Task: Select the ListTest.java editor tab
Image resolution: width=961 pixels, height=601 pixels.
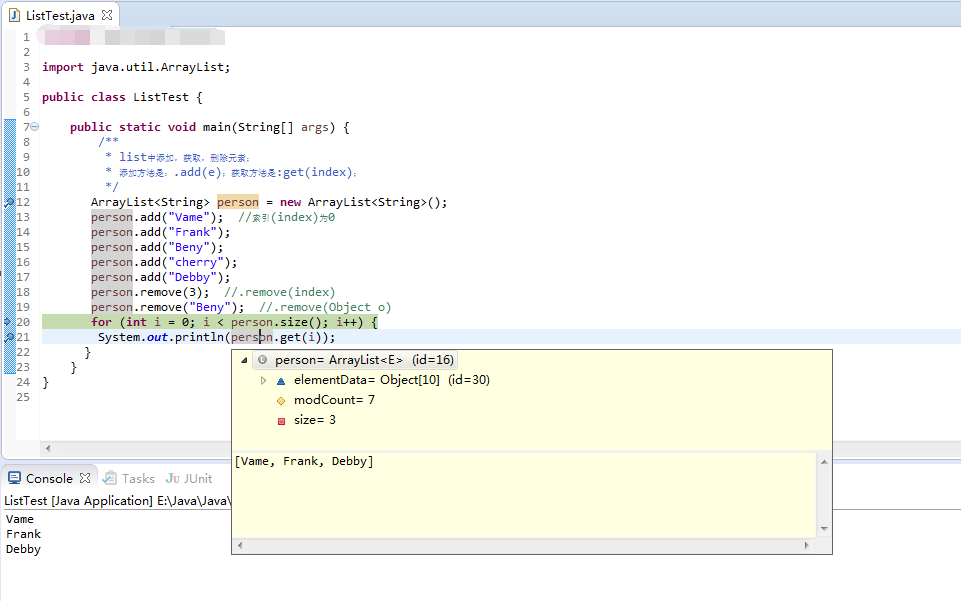Action: click(x=60, y=15)
